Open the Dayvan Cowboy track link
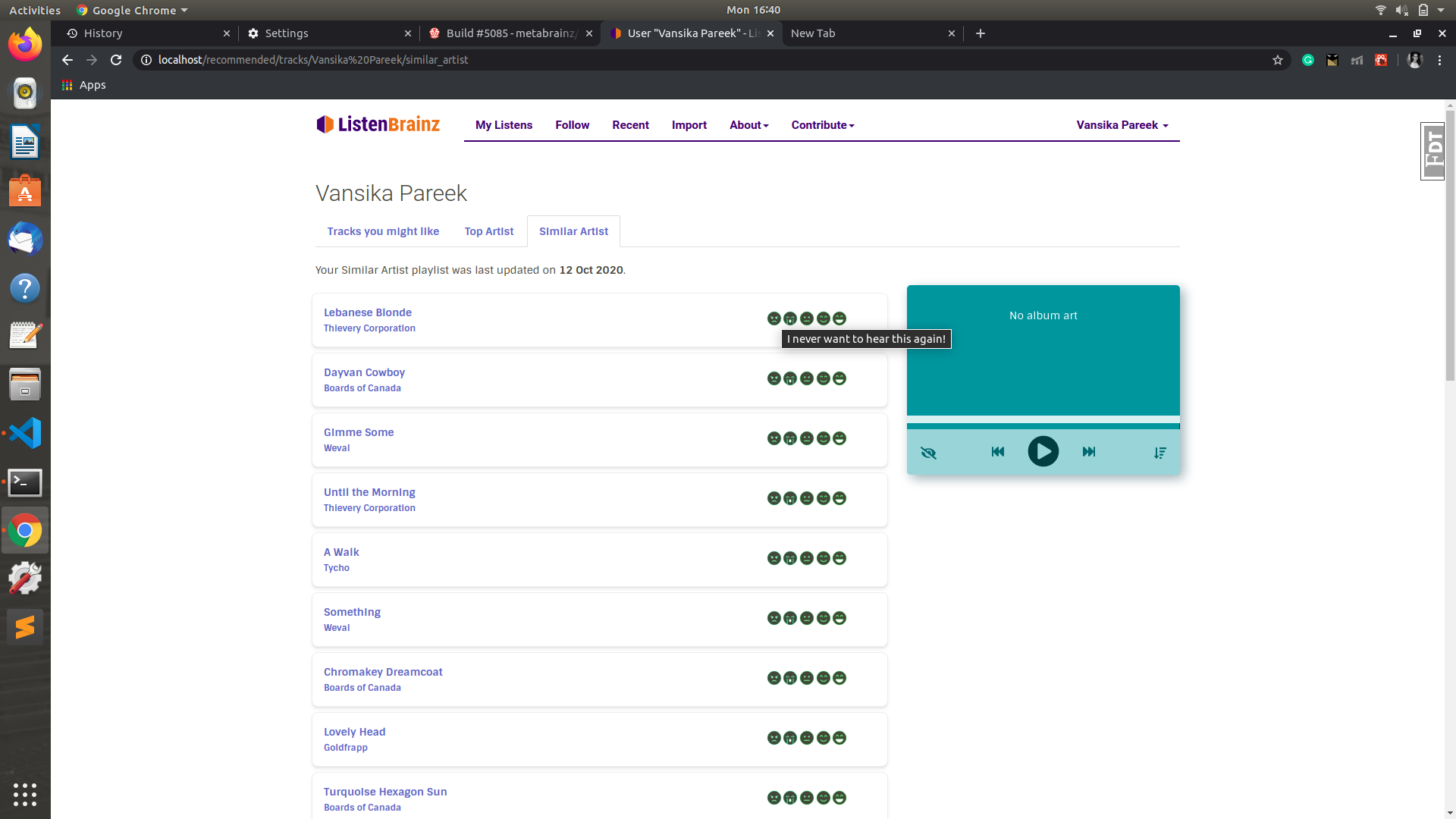1456x819 pixels. click(364, 372)
